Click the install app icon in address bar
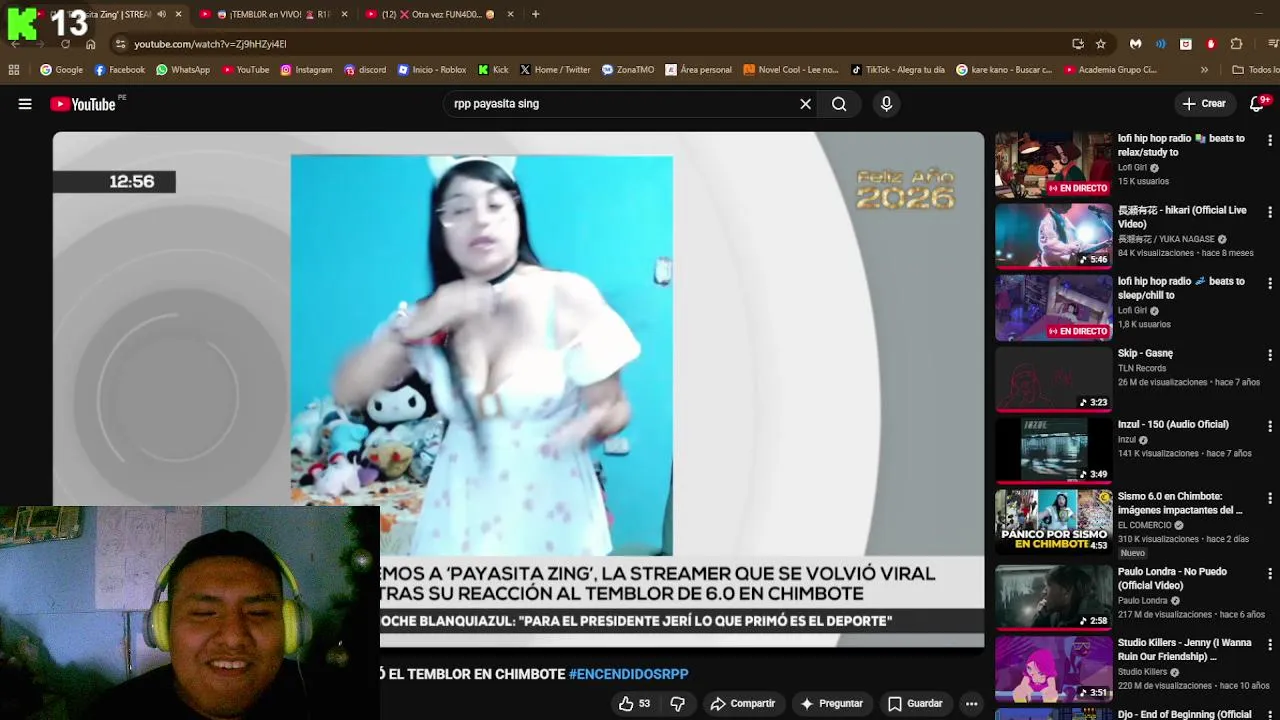 click(1077, 44)
